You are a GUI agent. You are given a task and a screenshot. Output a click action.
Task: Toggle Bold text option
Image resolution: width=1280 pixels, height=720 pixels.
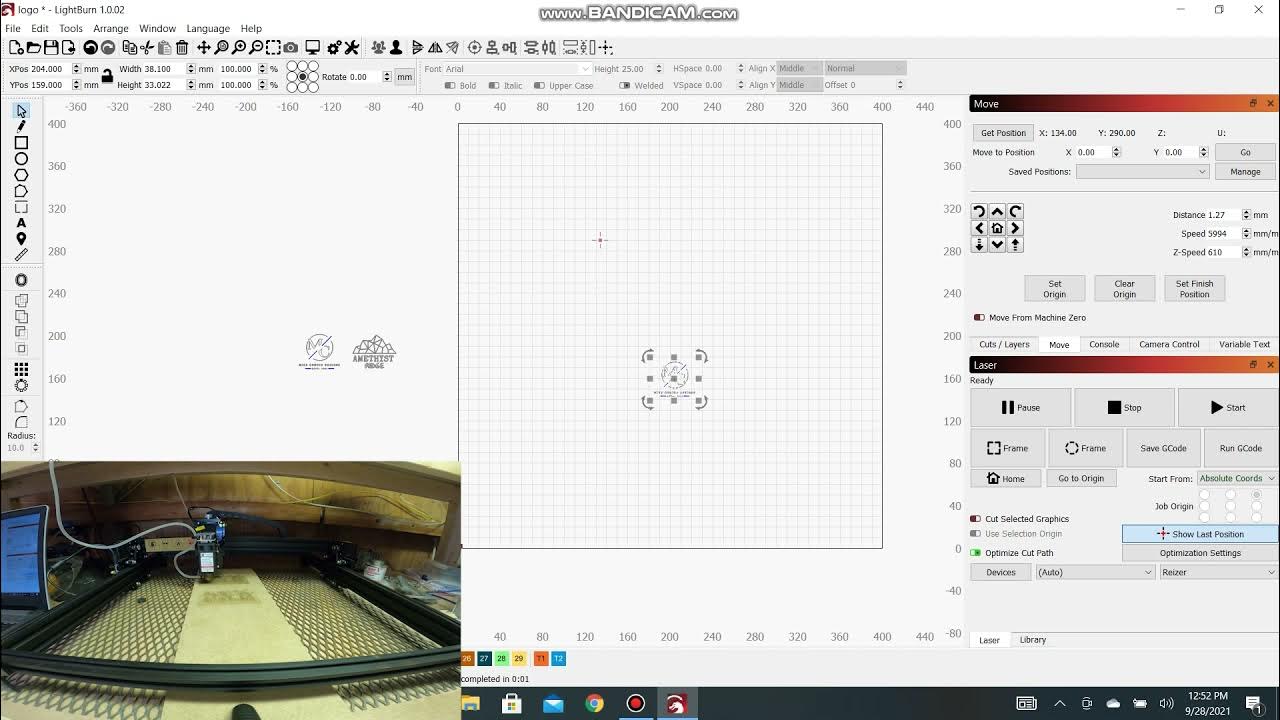pos(450,86)
